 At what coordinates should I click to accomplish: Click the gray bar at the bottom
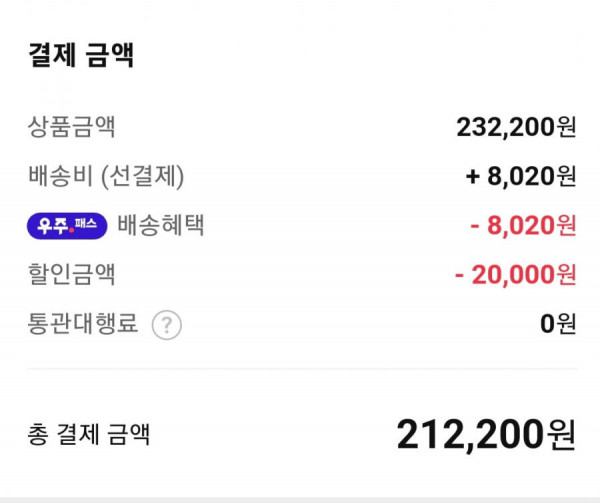tap(300, 500)
